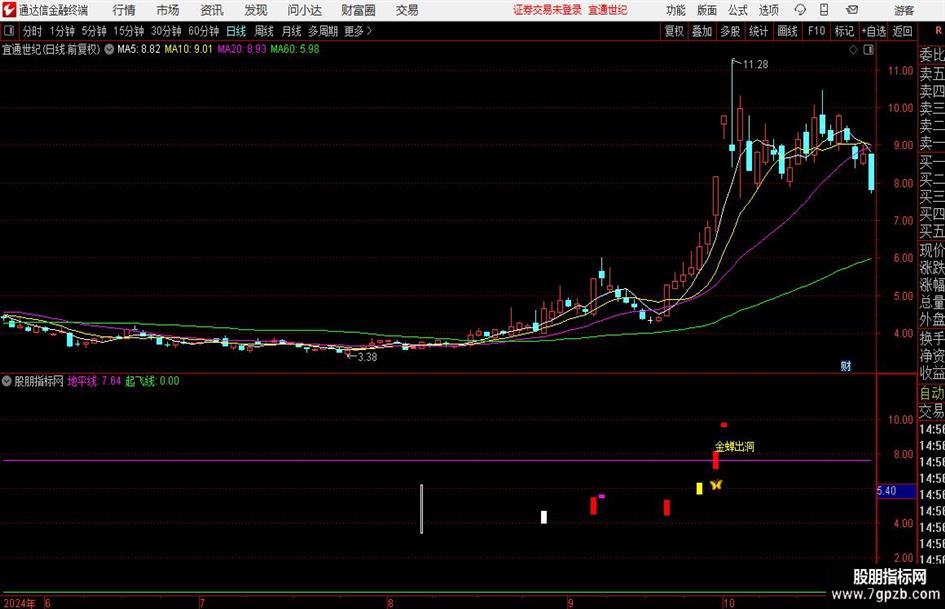
Task: Click the 叠加 overlay button
Action: click(702, 31)
